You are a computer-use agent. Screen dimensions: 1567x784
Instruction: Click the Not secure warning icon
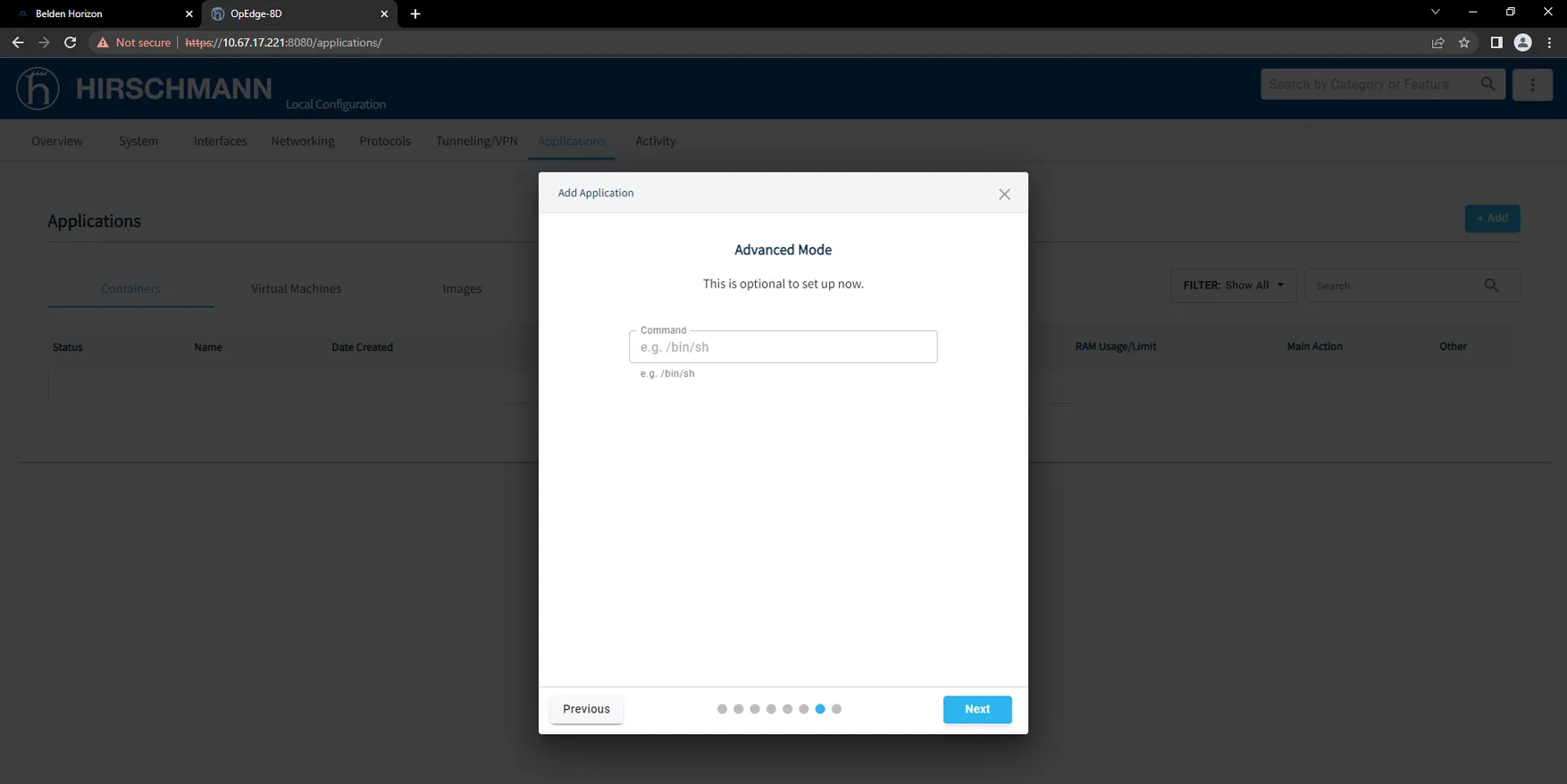pos(103,43)
